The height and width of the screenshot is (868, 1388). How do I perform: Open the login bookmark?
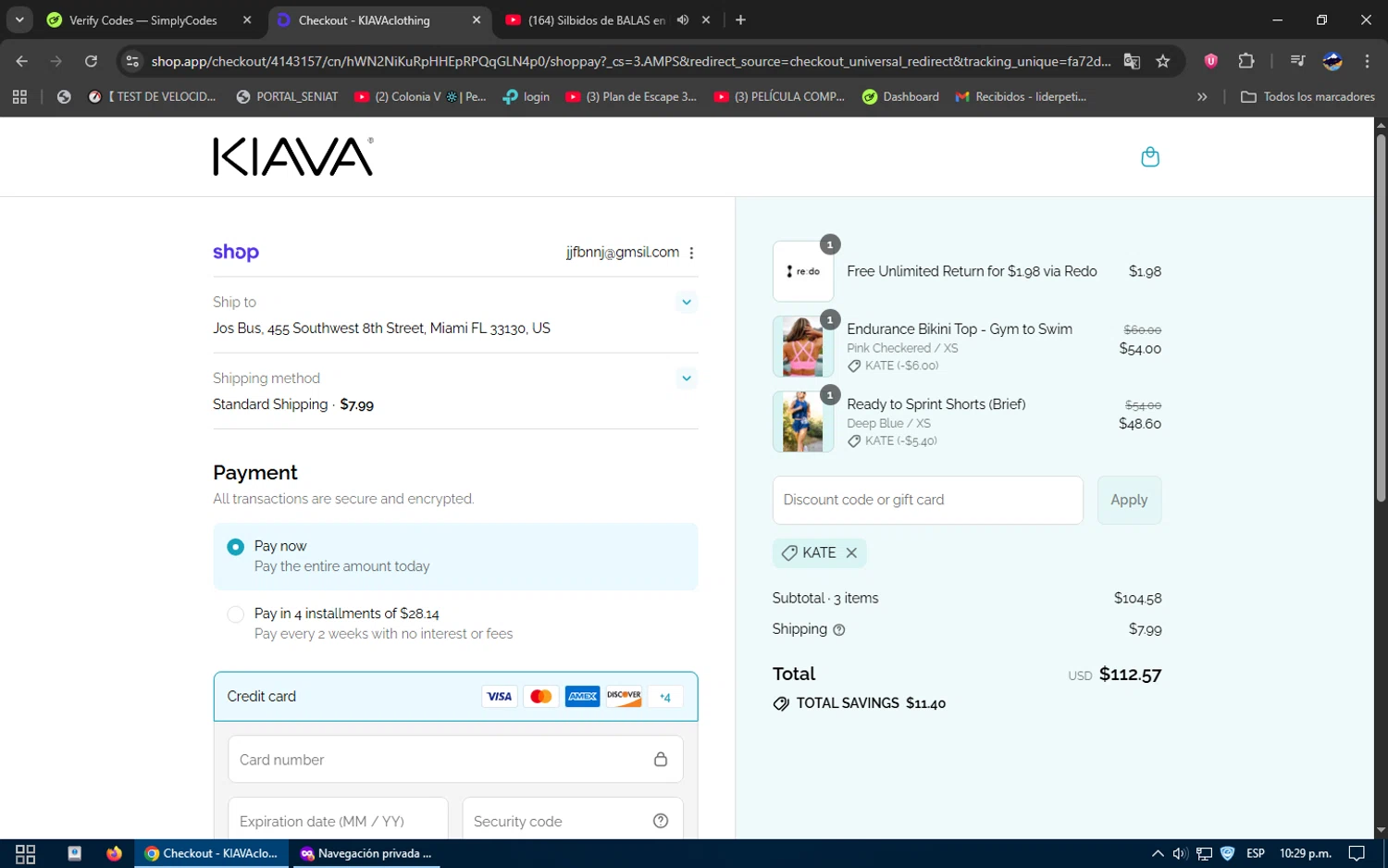tap(527, 96)
